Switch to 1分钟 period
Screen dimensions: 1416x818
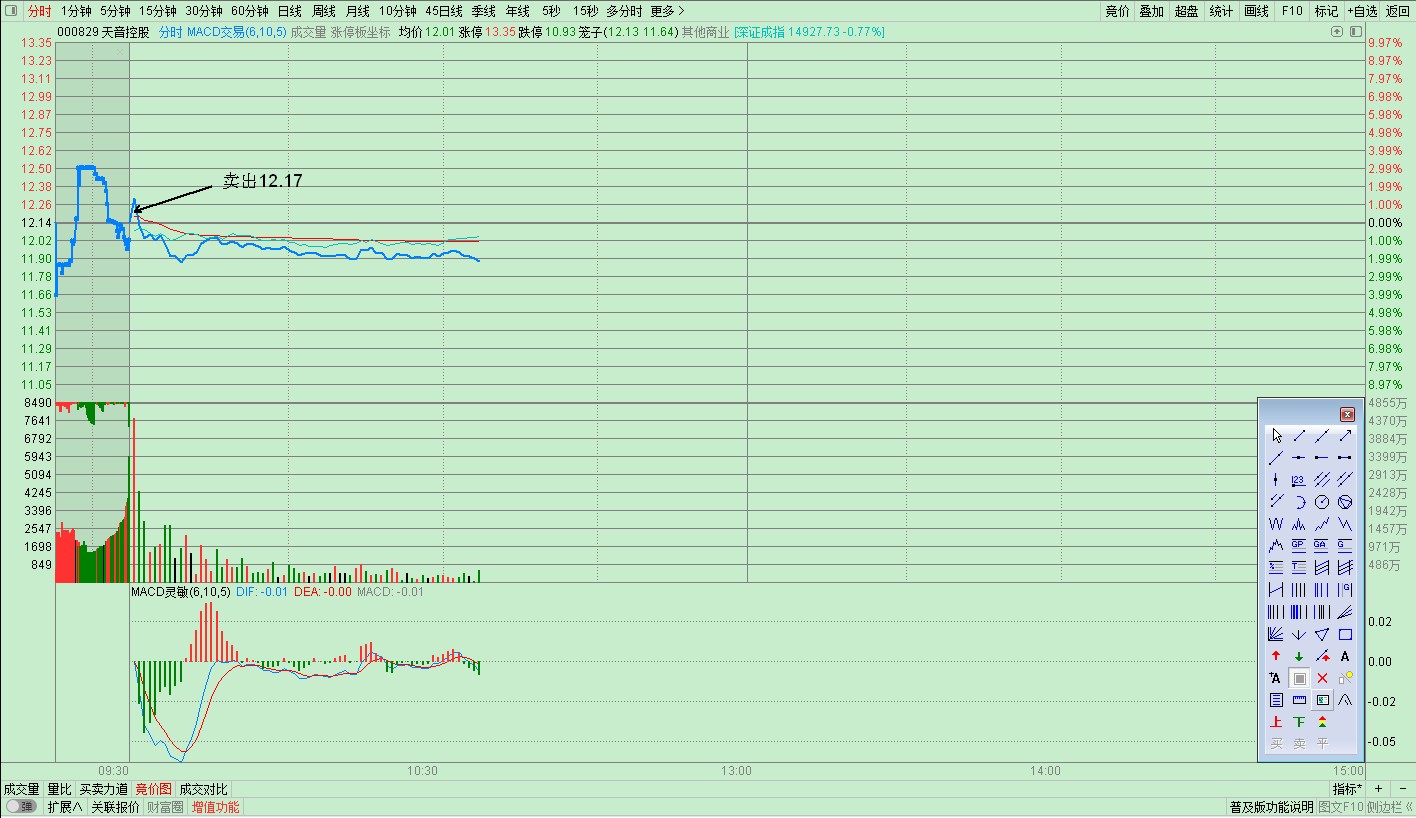tap(77, 11)
